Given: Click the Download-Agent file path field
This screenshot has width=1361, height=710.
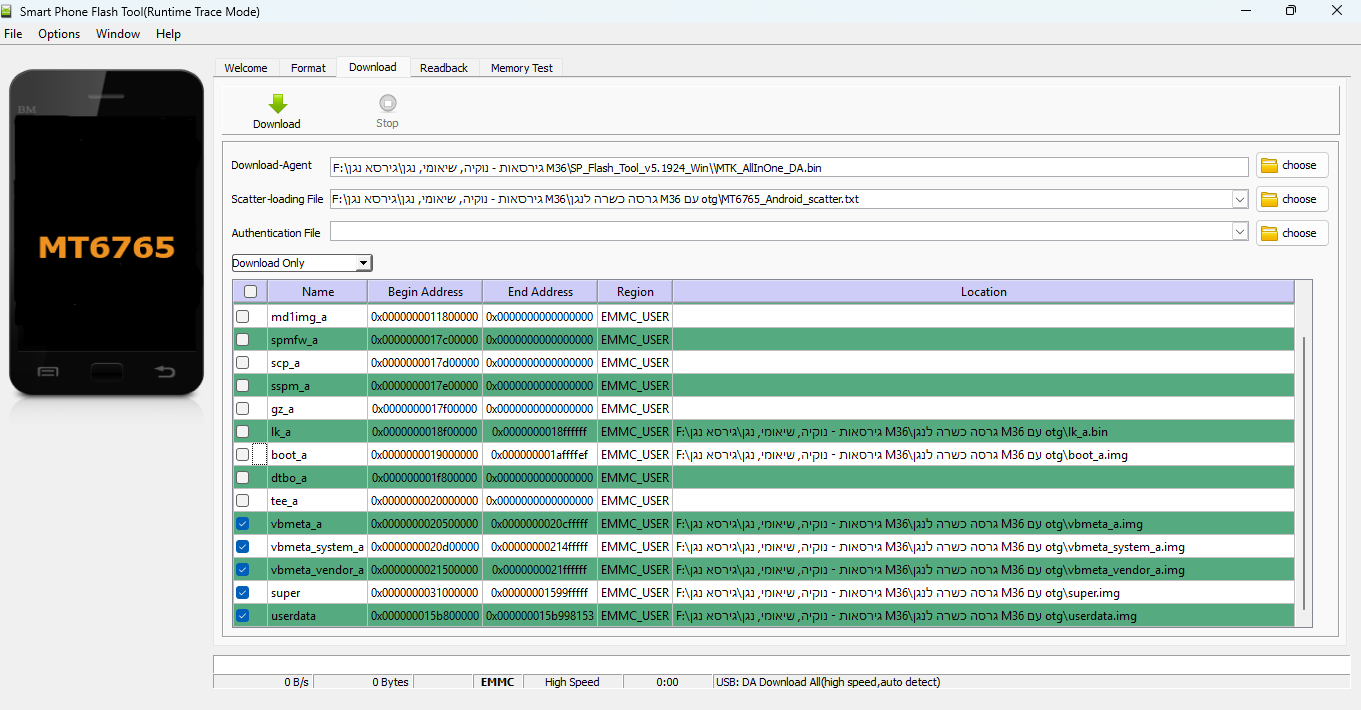Looking at the screenshot, I should 788,167.
